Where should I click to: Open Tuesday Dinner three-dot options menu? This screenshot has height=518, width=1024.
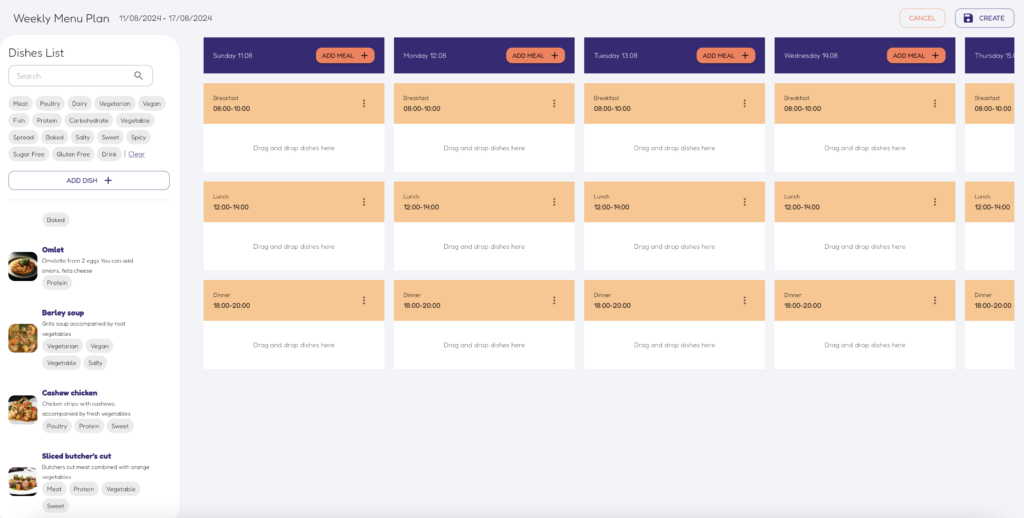pos(744,300)
